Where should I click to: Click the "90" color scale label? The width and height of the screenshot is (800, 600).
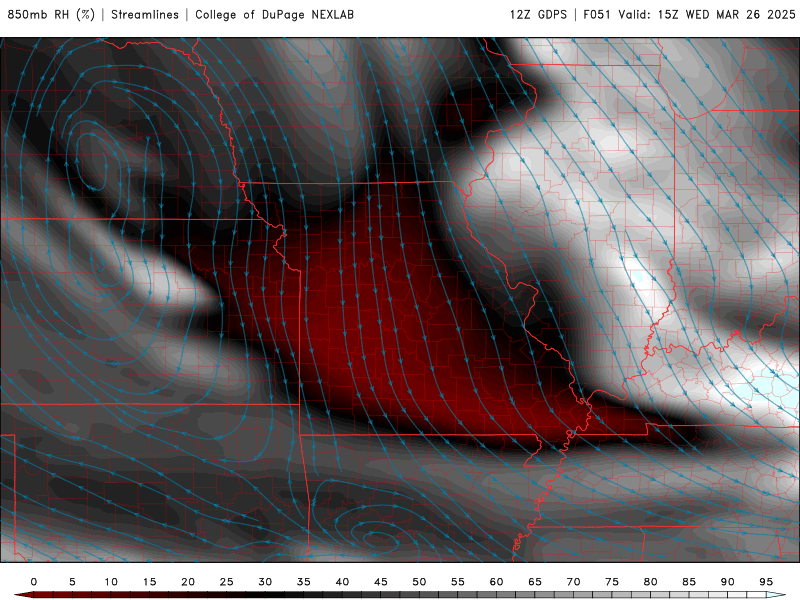coord(728,582)
